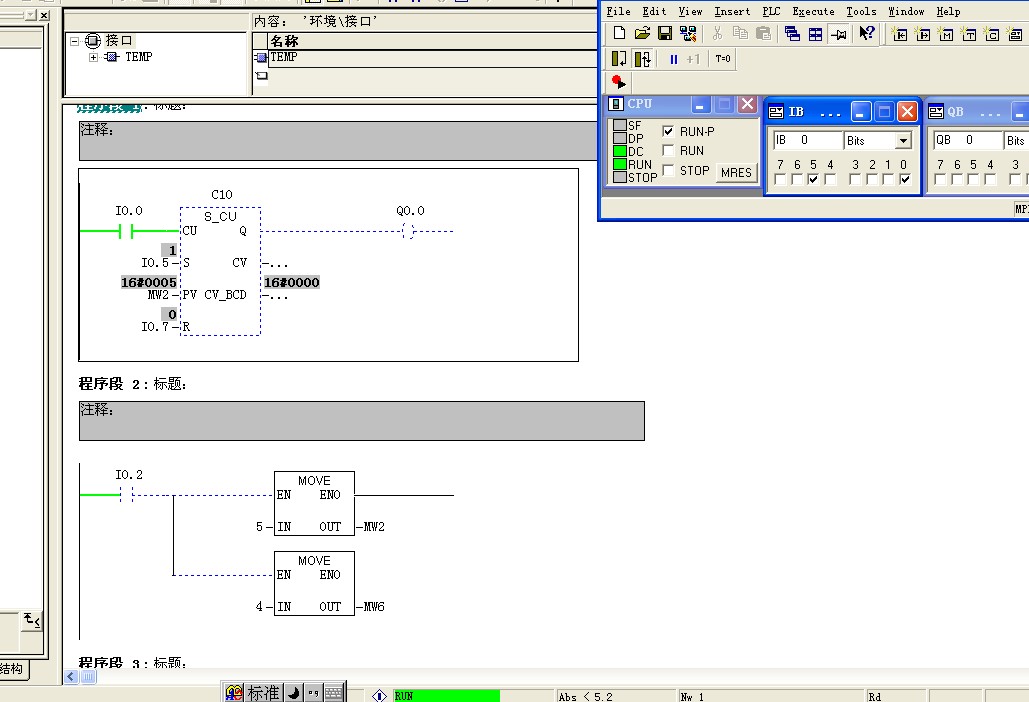Click the context help arrow icon
The width and height of the screenshot is (1029, 702).
coord(866,34)
